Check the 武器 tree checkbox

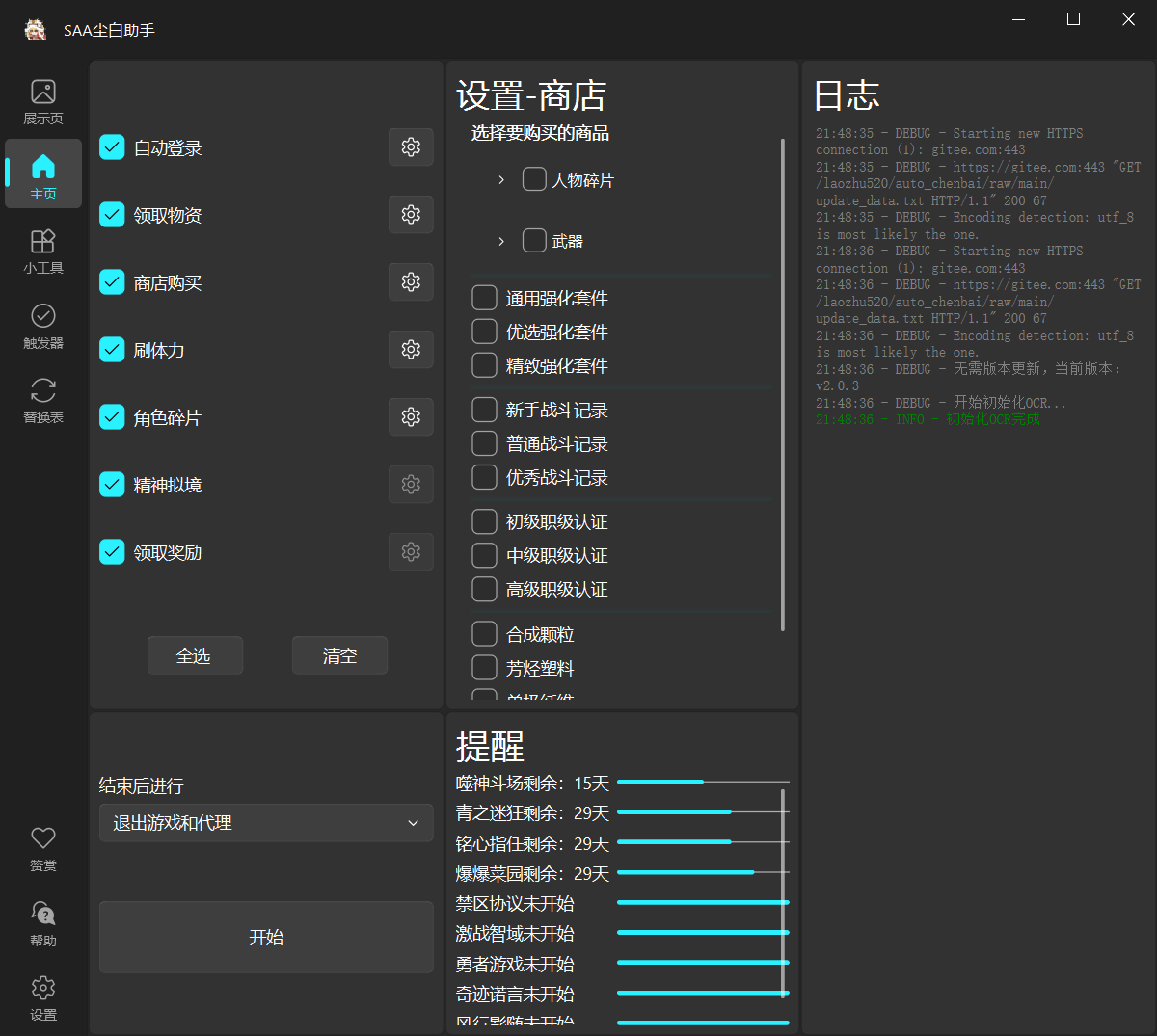click(534, 240)
